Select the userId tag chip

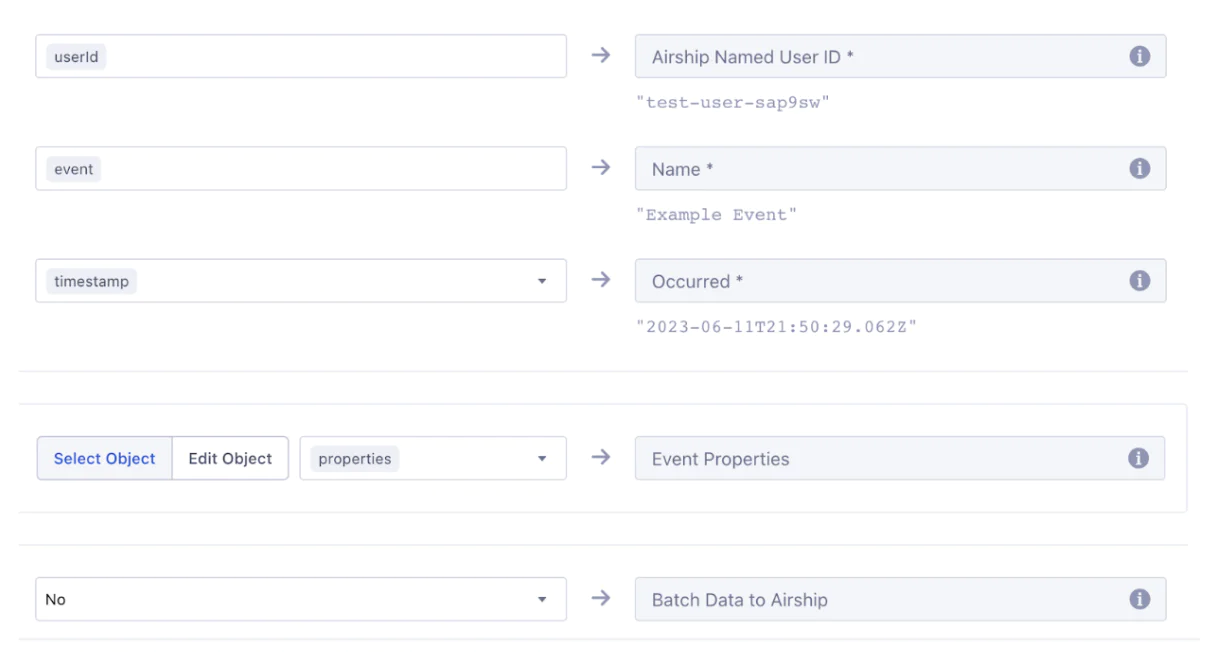76,57
